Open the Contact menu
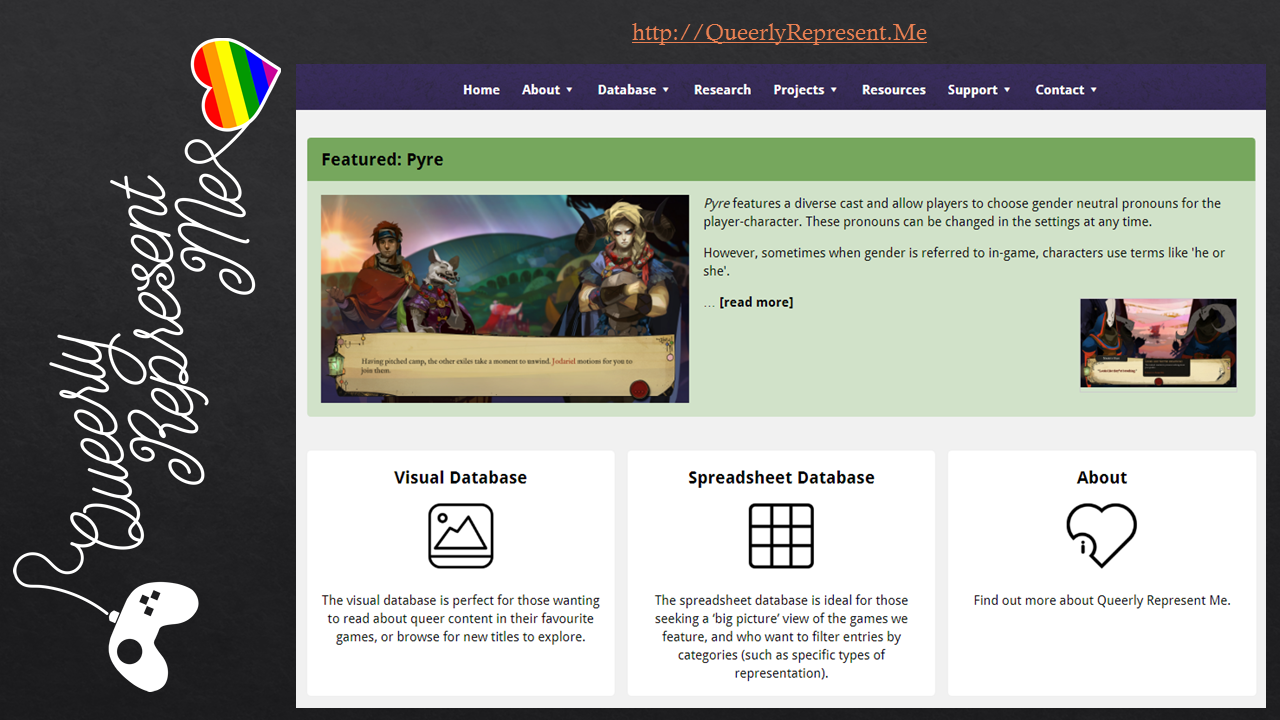The height and width of the screenshot is (720, 1280). (x=1060, y=90)
